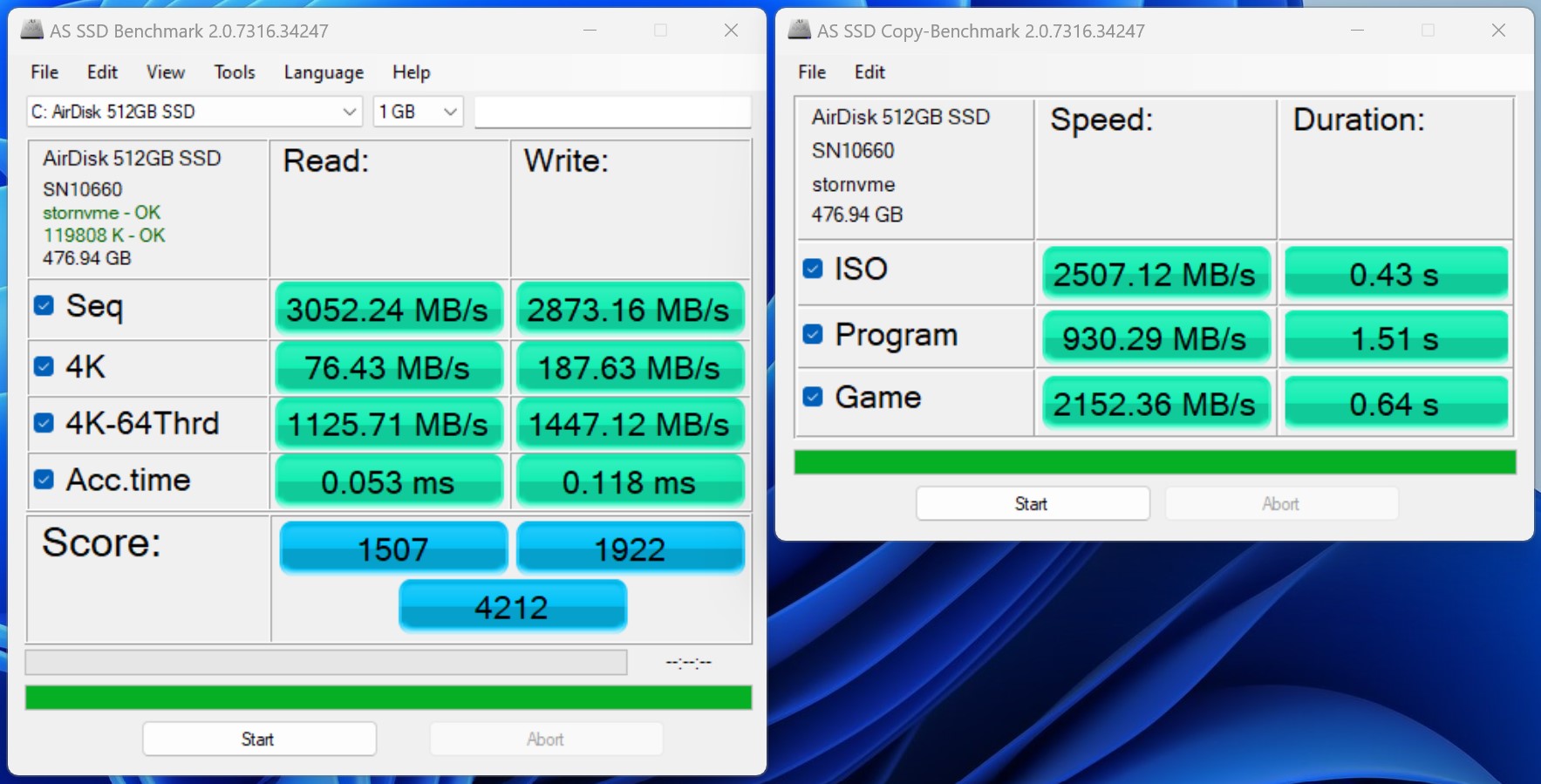Image resolution: width=1541 pixels, height=784 pixels.
Task: Click Abort in the Copy-Benchmark window
Action: 1281,503
